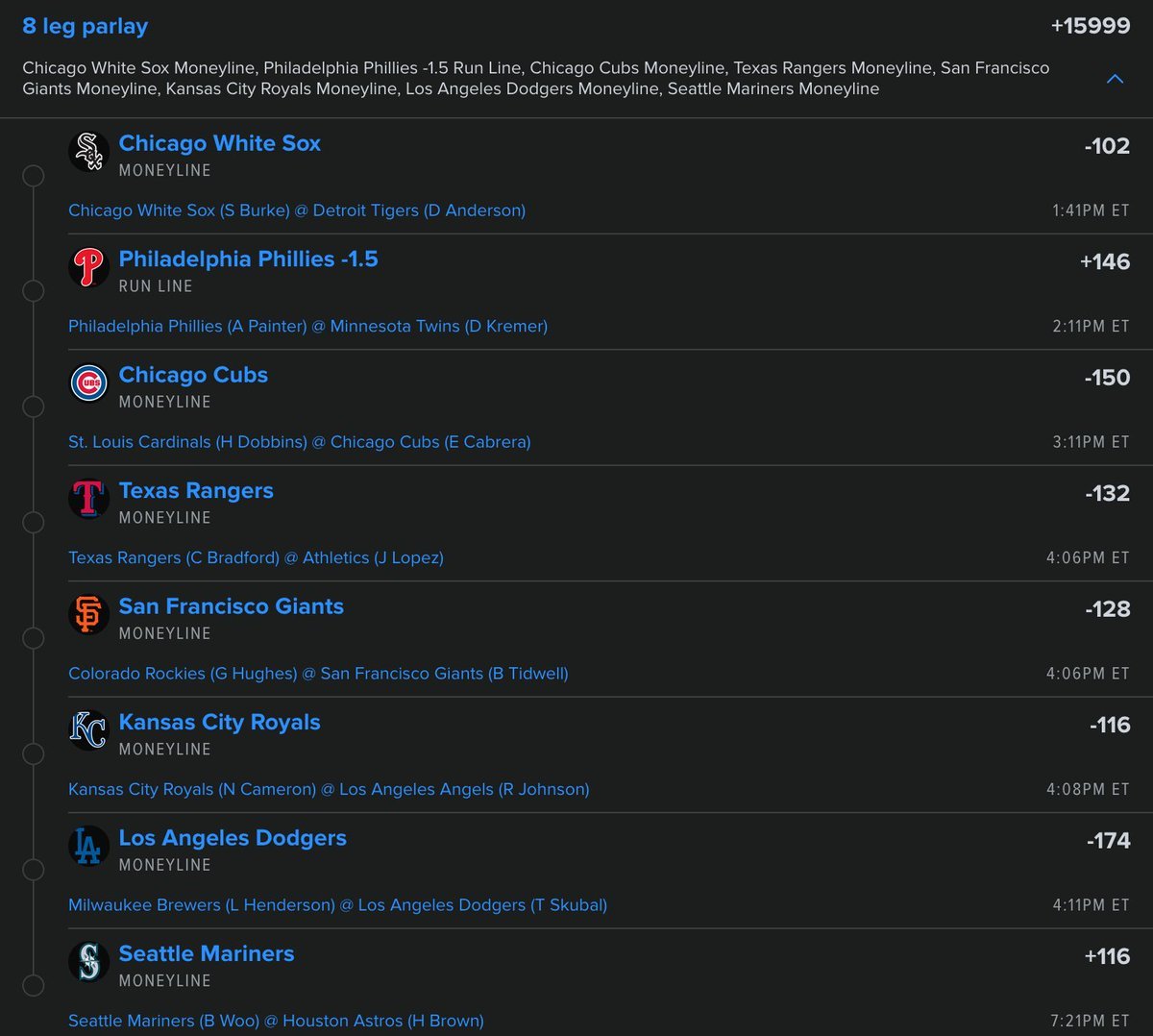
Task: Click the -102 White Sox odds
Action: coord(1107,146)
